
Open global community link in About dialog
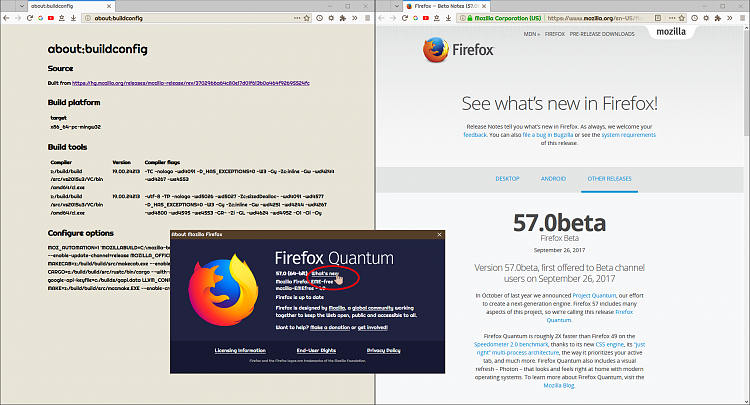click(x=373, y=308)
